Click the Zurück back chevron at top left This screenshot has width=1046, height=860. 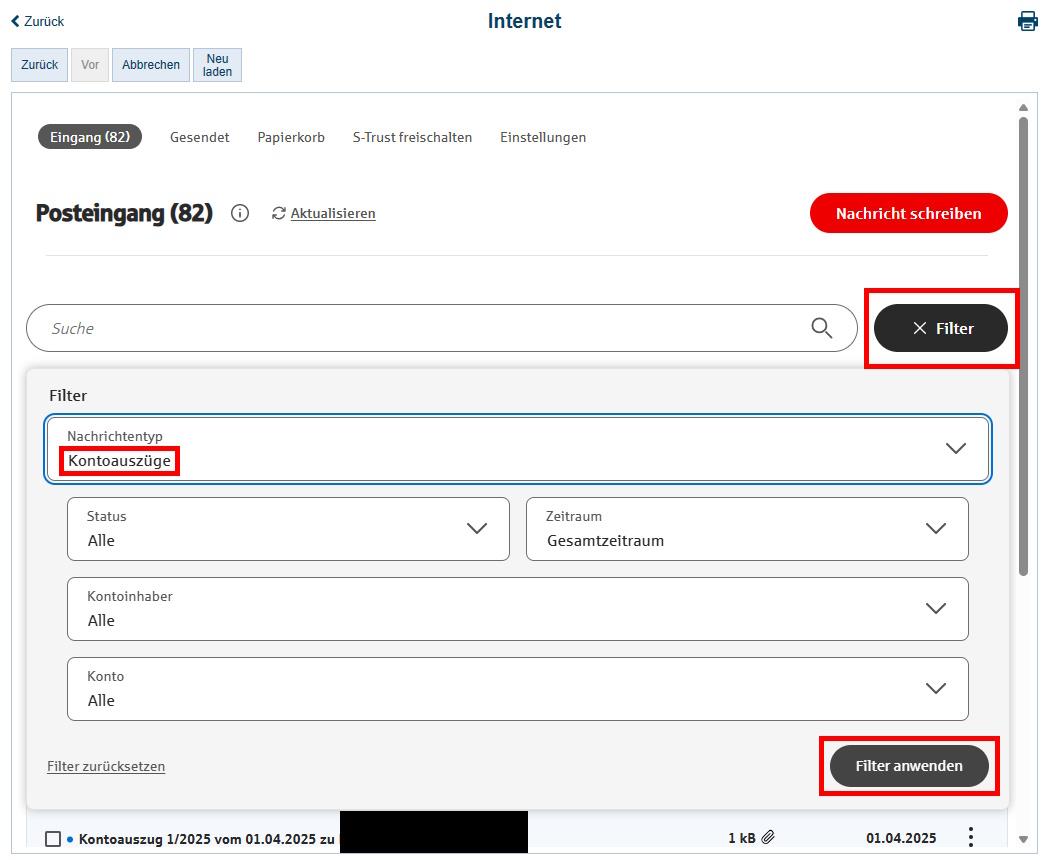[13, 20]
